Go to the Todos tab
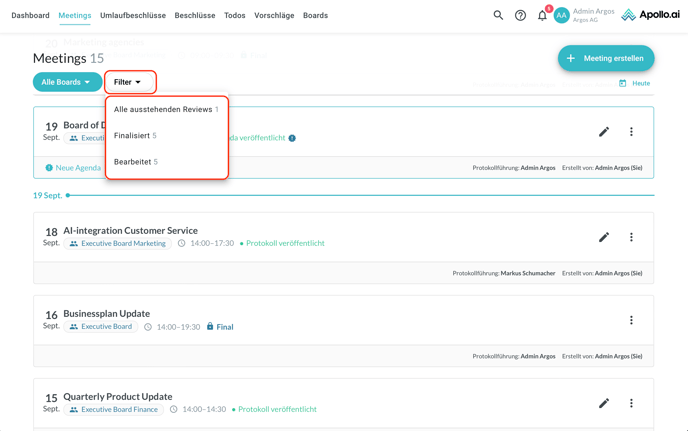Screen dimensions: 688x431 (x=235, y=15)
